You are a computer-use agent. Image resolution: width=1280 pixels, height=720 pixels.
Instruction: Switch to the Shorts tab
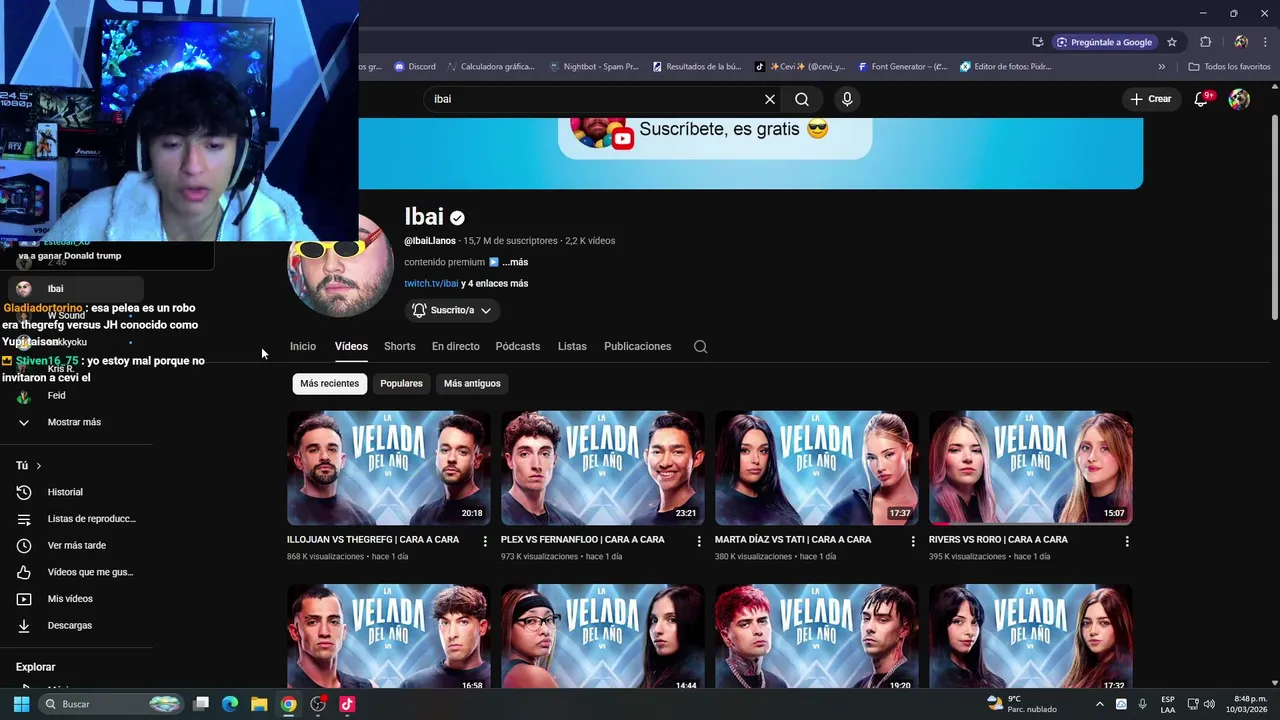(400, 346)
